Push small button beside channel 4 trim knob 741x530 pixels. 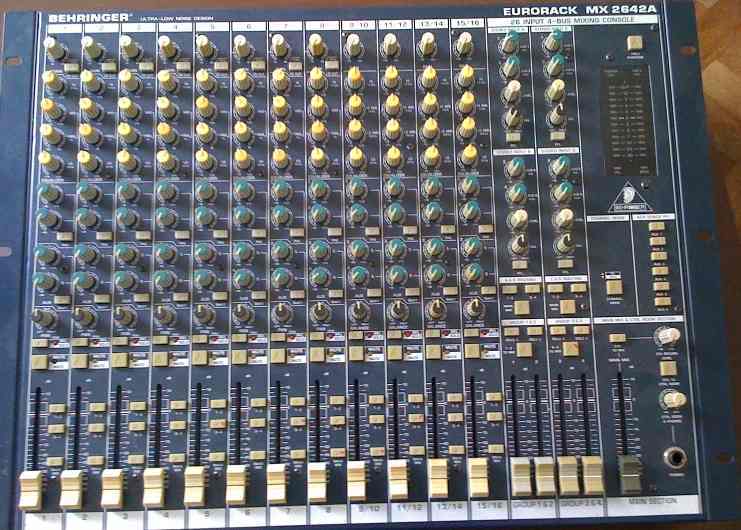point(183,67)
